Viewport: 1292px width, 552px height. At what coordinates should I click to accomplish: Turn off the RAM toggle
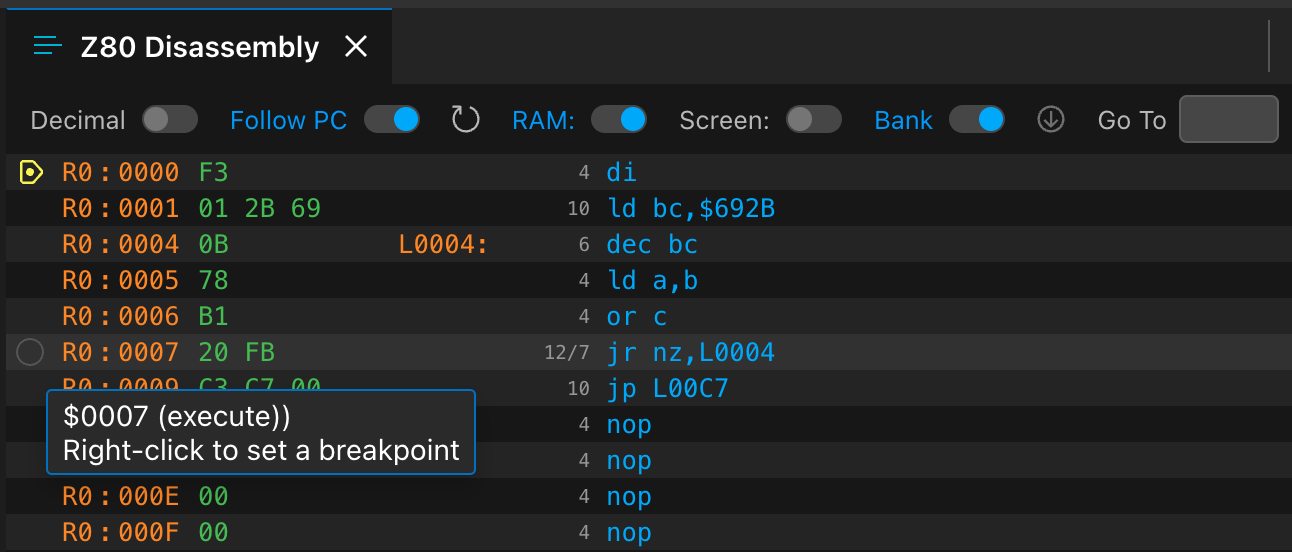pos(619,120)
